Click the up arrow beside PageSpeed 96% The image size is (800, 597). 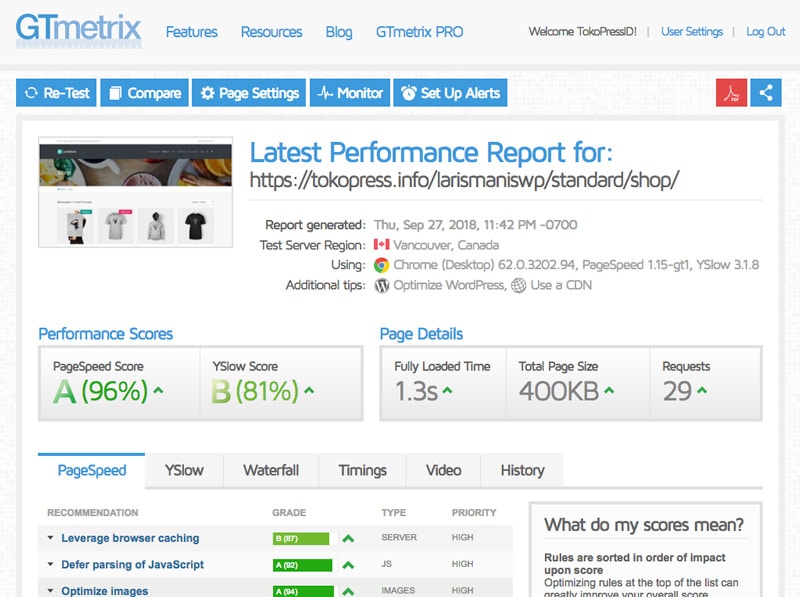pyautogui.click(x=159, y=390)
